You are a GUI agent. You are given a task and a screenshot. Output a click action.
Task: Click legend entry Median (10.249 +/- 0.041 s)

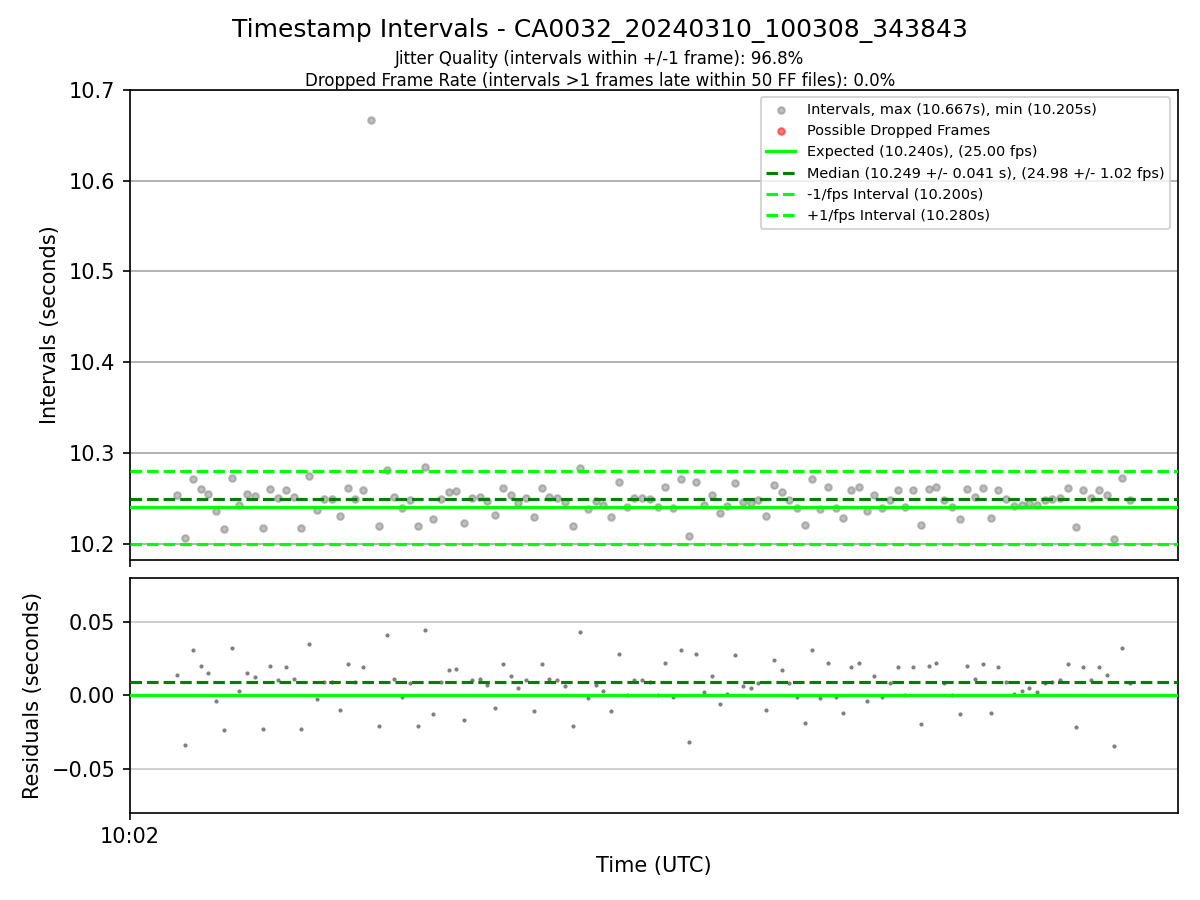point(985,173)
